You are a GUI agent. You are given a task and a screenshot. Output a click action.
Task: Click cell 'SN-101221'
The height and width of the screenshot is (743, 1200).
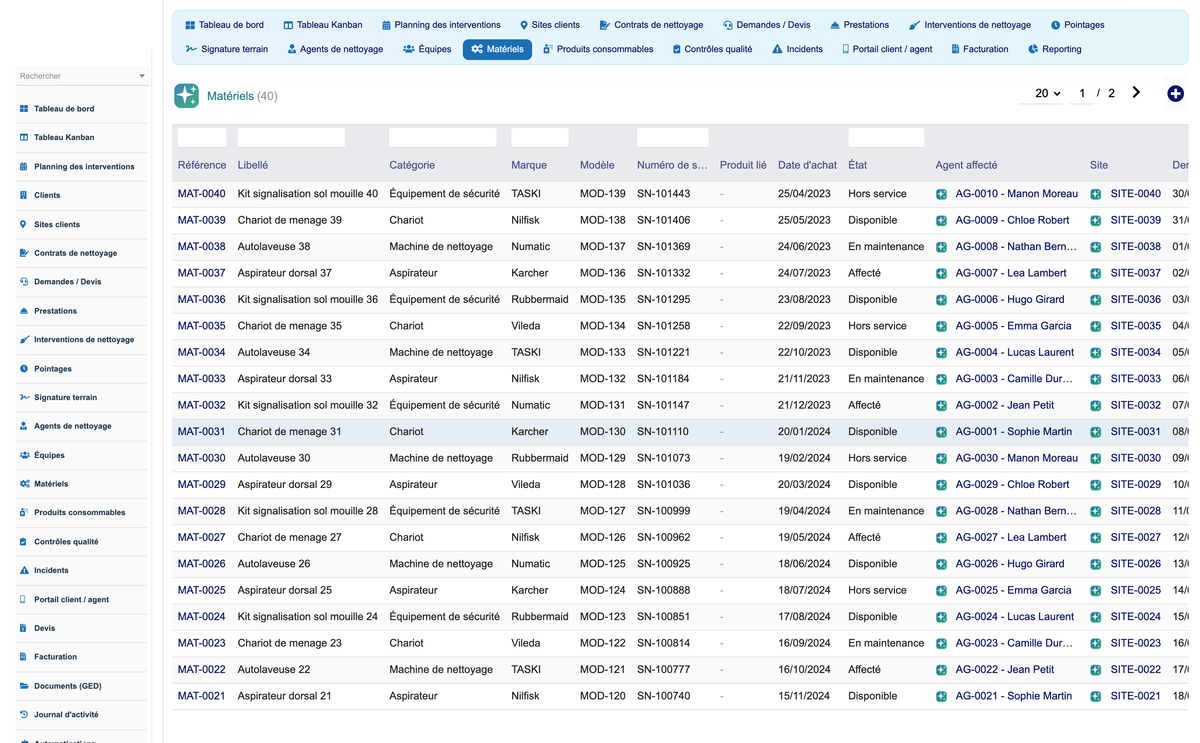pos(663,352)
